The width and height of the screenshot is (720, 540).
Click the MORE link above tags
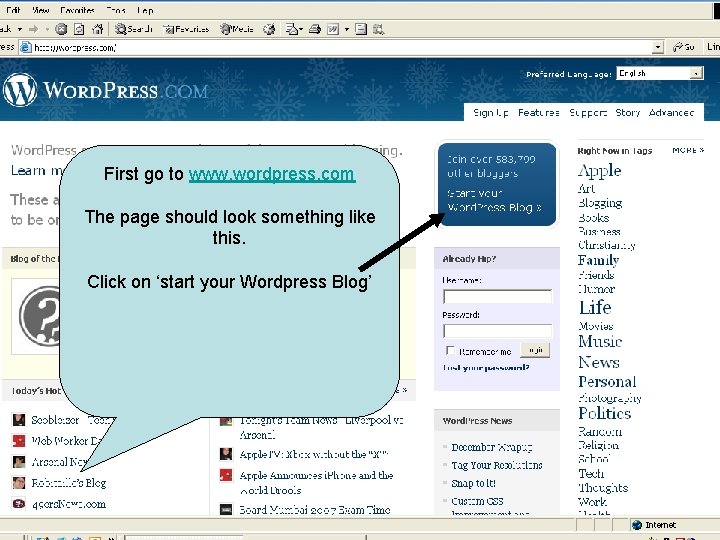point(688,150)
